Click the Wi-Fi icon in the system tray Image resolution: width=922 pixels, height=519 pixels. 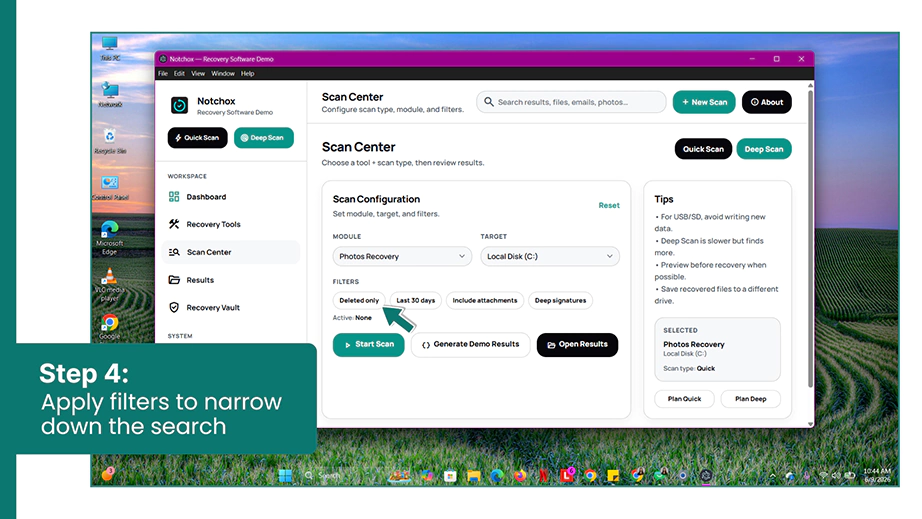[823, 476]
